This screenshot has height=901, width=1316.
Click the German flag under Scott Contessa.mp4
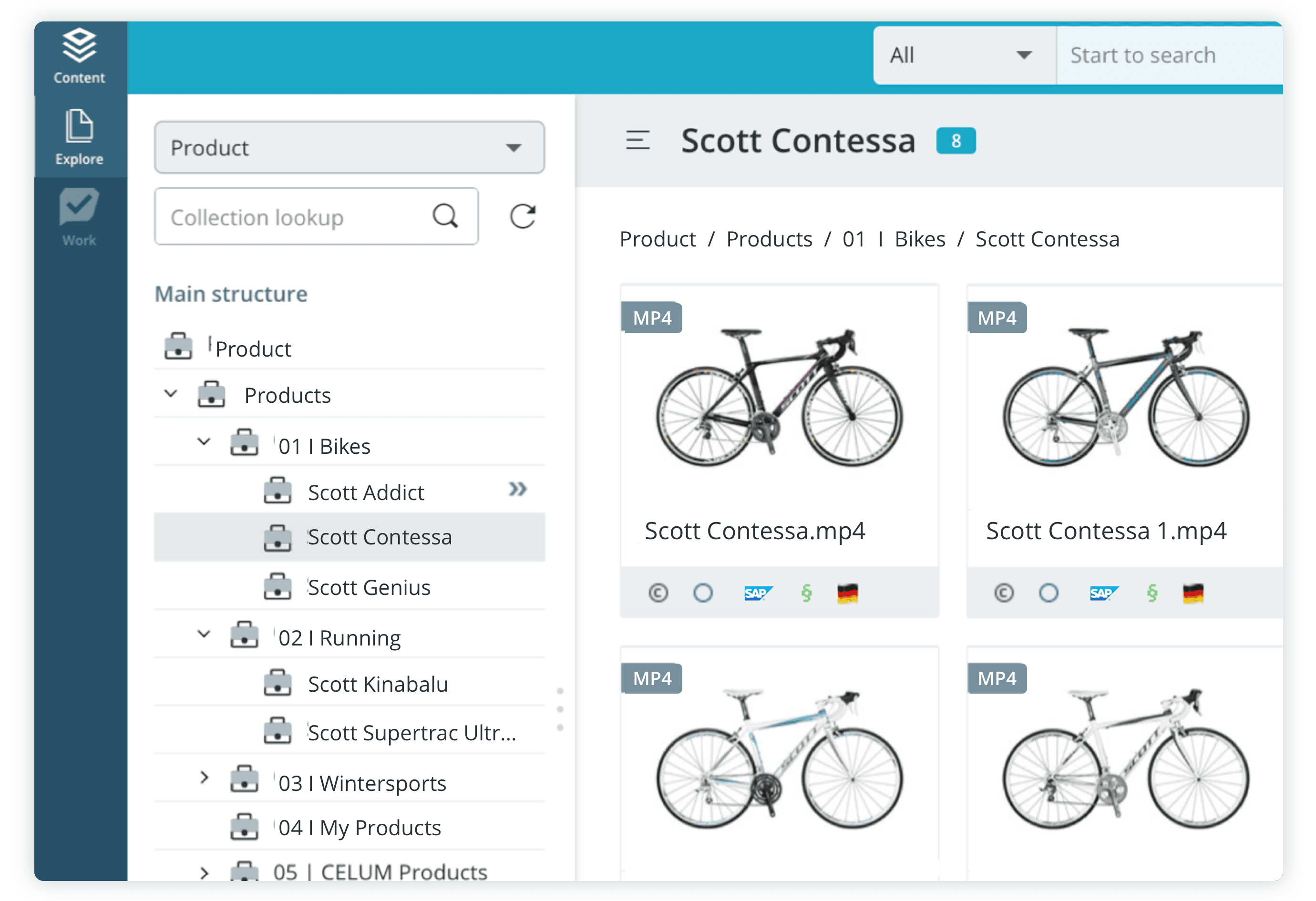pos(848,594)
